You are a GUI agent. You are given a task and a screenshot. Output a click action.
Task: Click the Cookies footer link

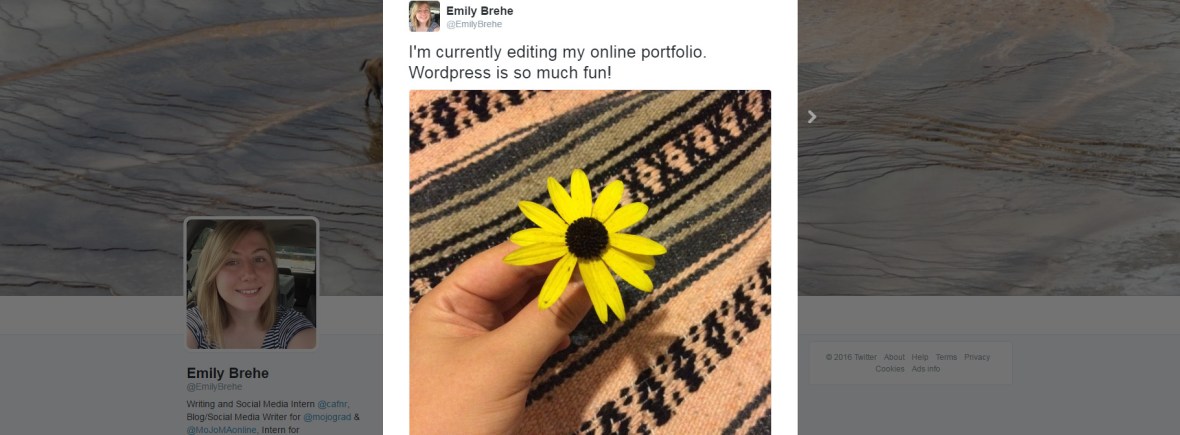coord(889,369)
